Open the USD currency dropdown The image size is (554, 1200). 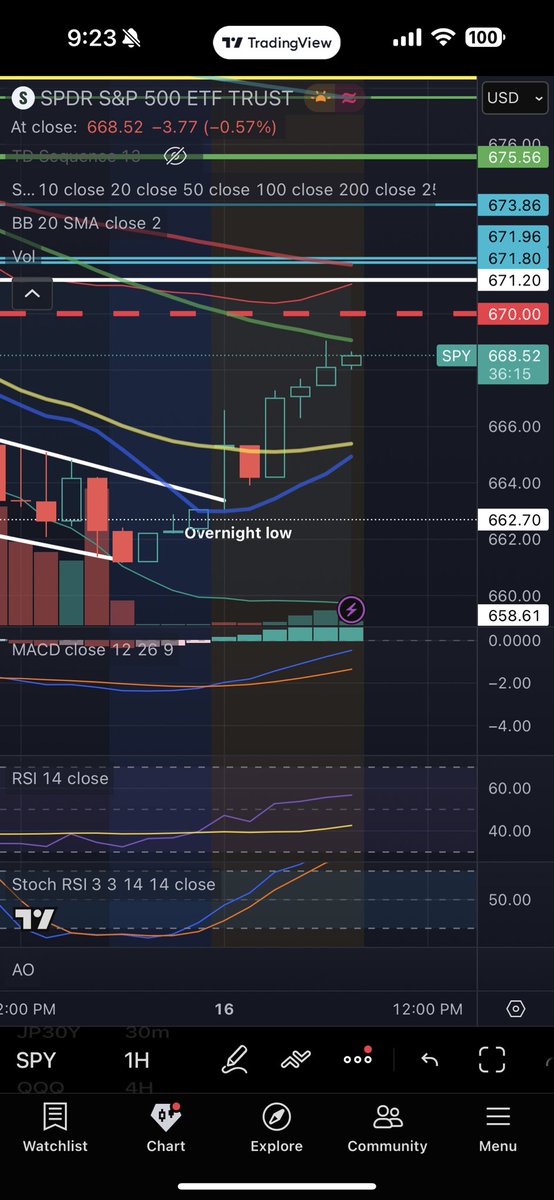(x=515, y=98)
